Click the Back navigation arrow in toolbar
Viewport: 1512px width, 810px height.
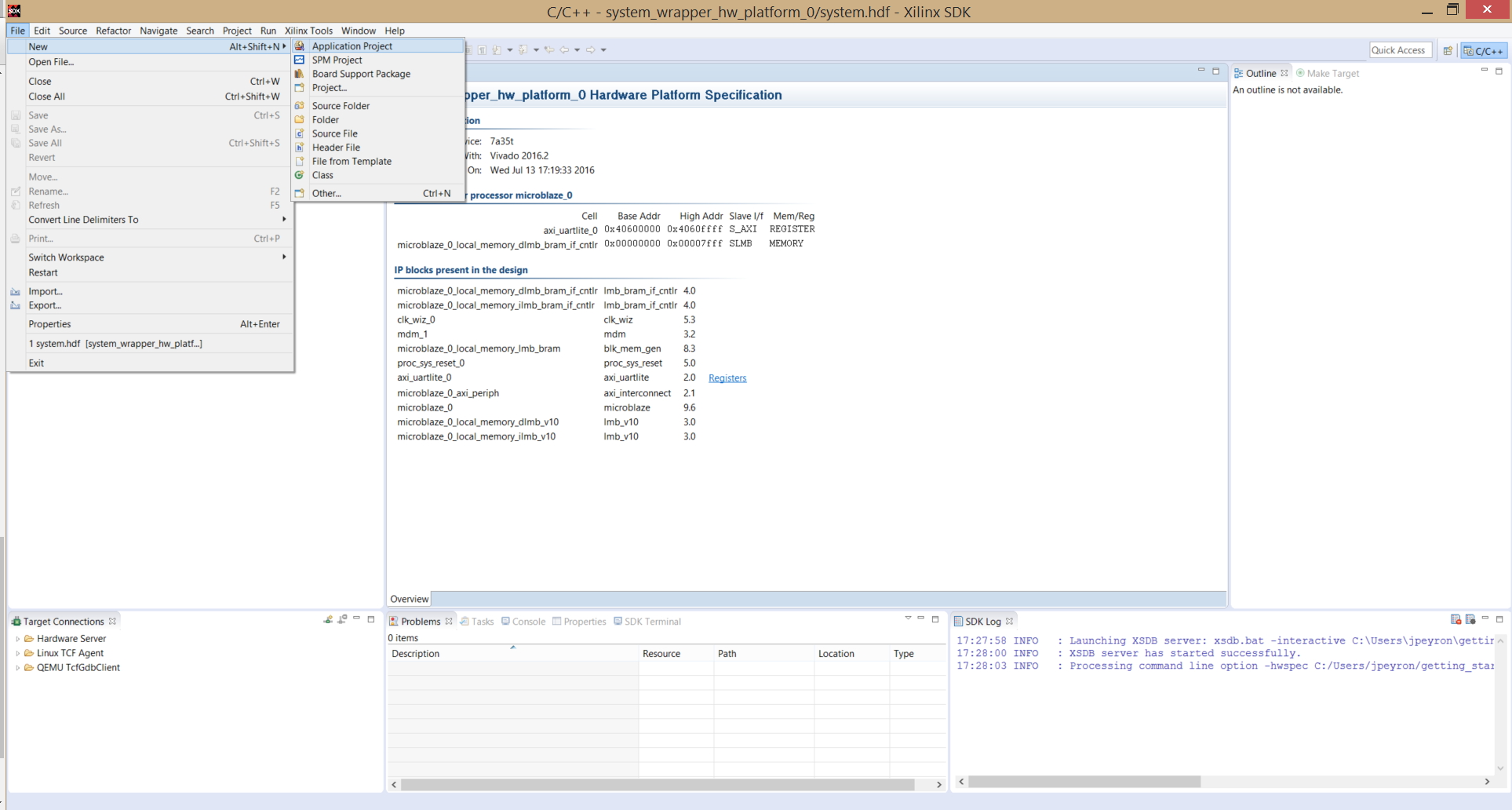point(564,50)
